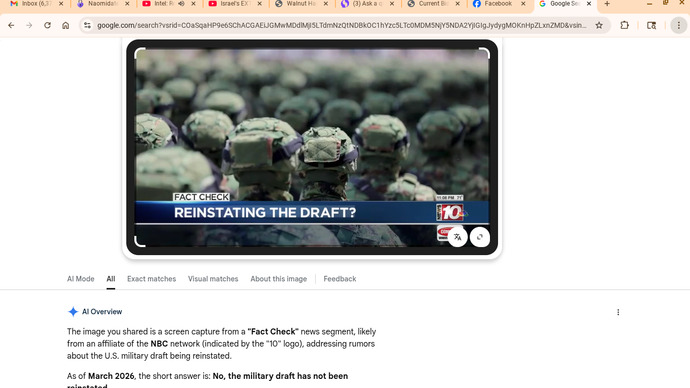Image resolution: width=690 pixels, height=388 pixels.
Task: Close the Ask a question tab
Action: point(392,4)
